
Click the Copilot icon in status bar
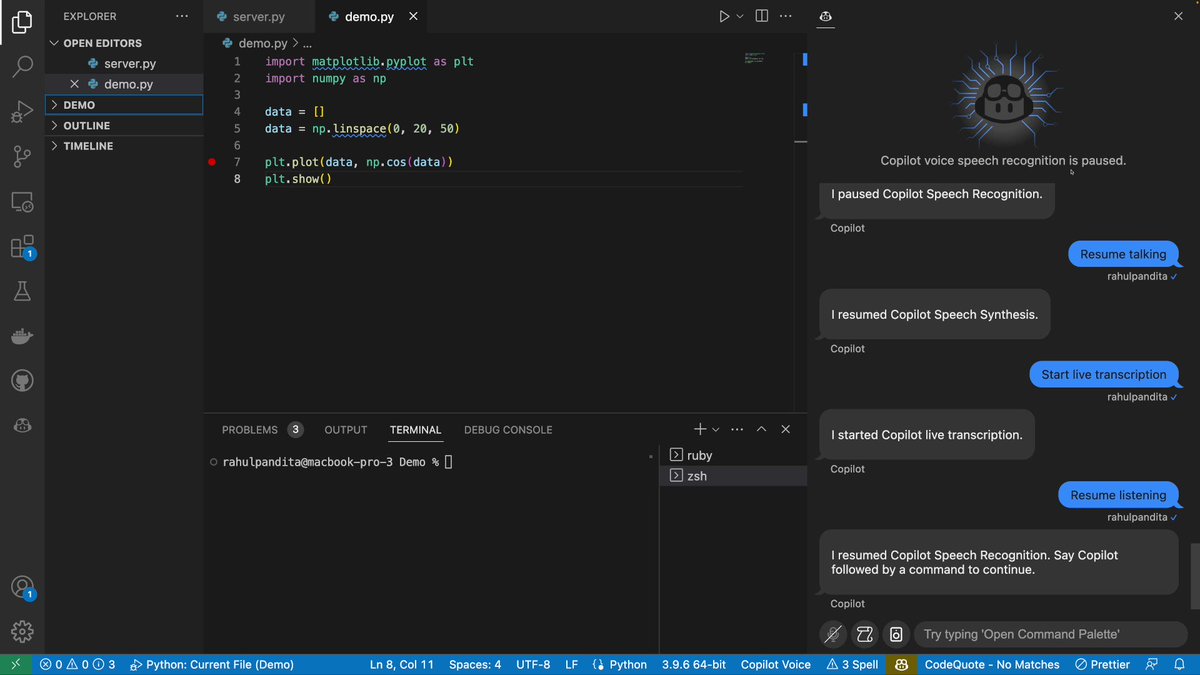coord(901,665)
